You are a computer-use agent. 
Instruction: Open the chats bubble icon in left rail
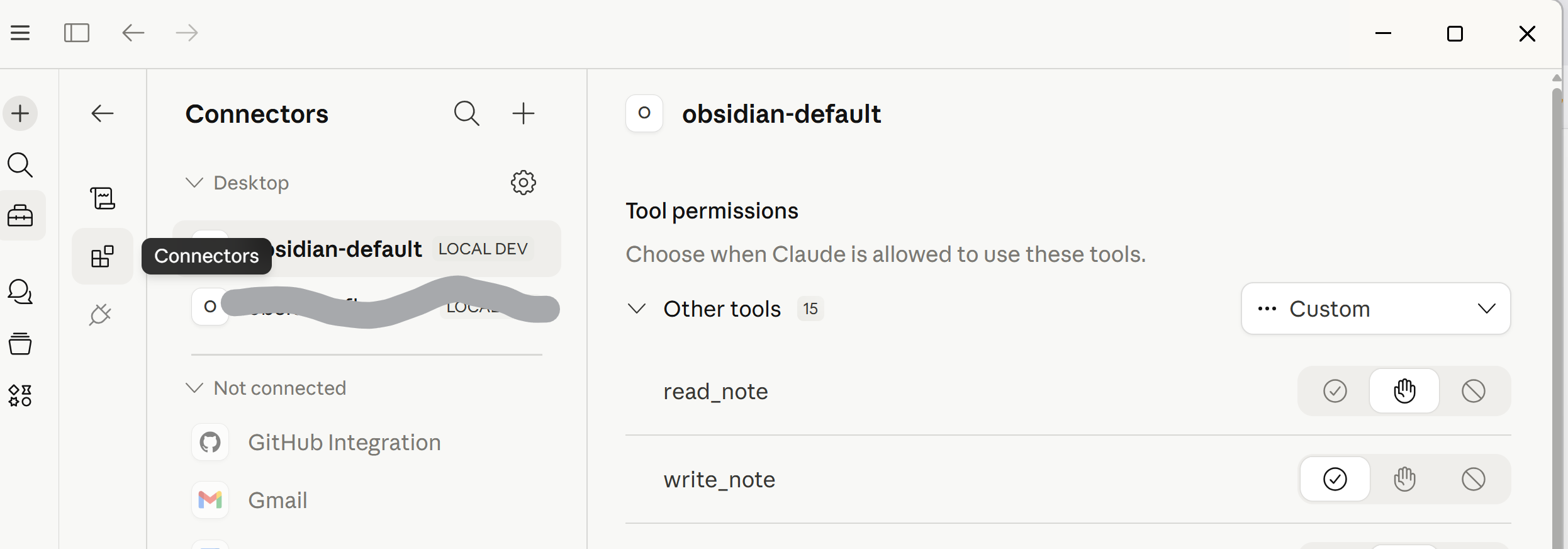coord(20,292)
